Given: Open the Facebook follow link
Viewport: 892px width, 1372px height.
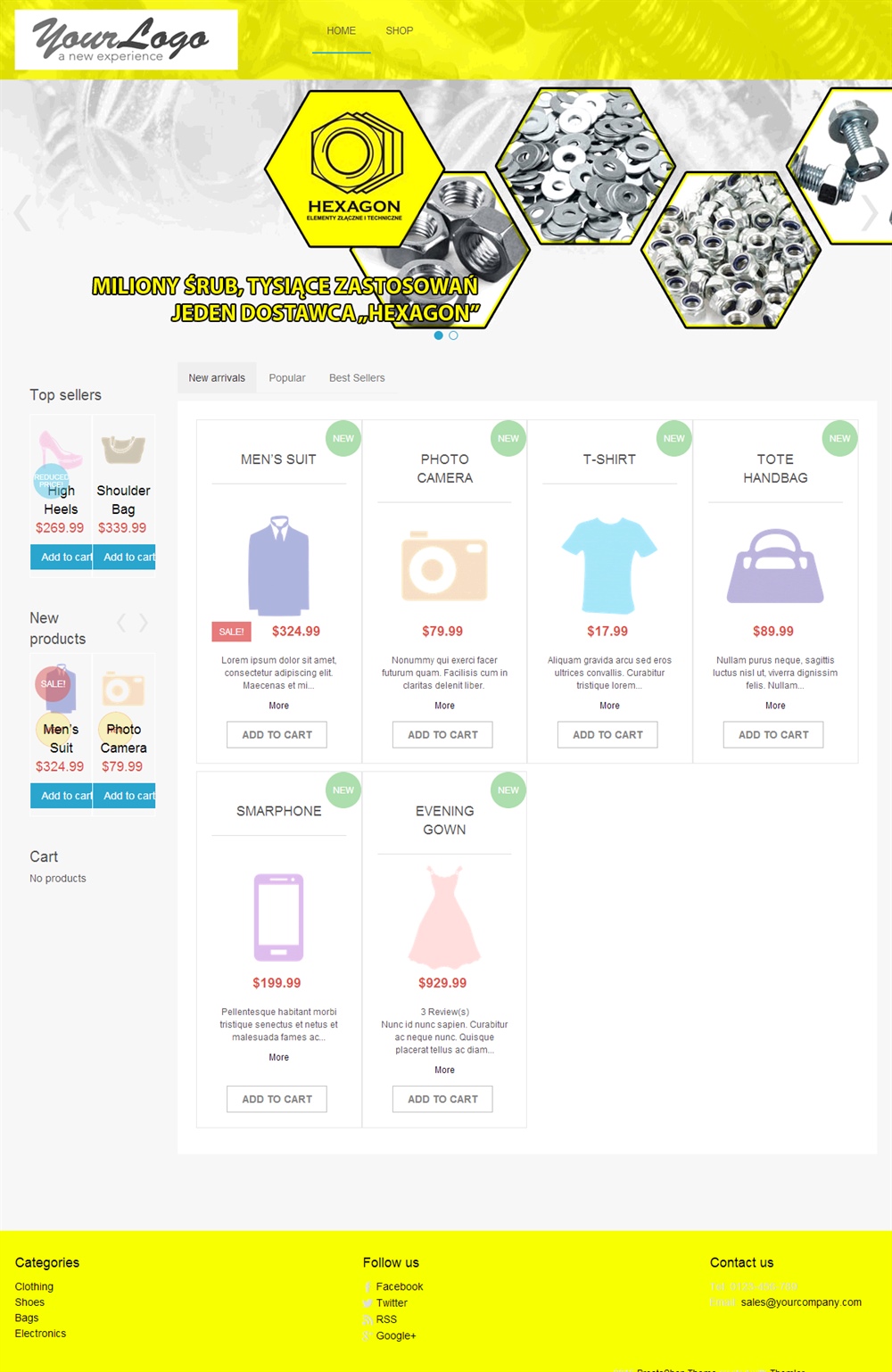Looking at the screenshot, I should coord(400,1286).
